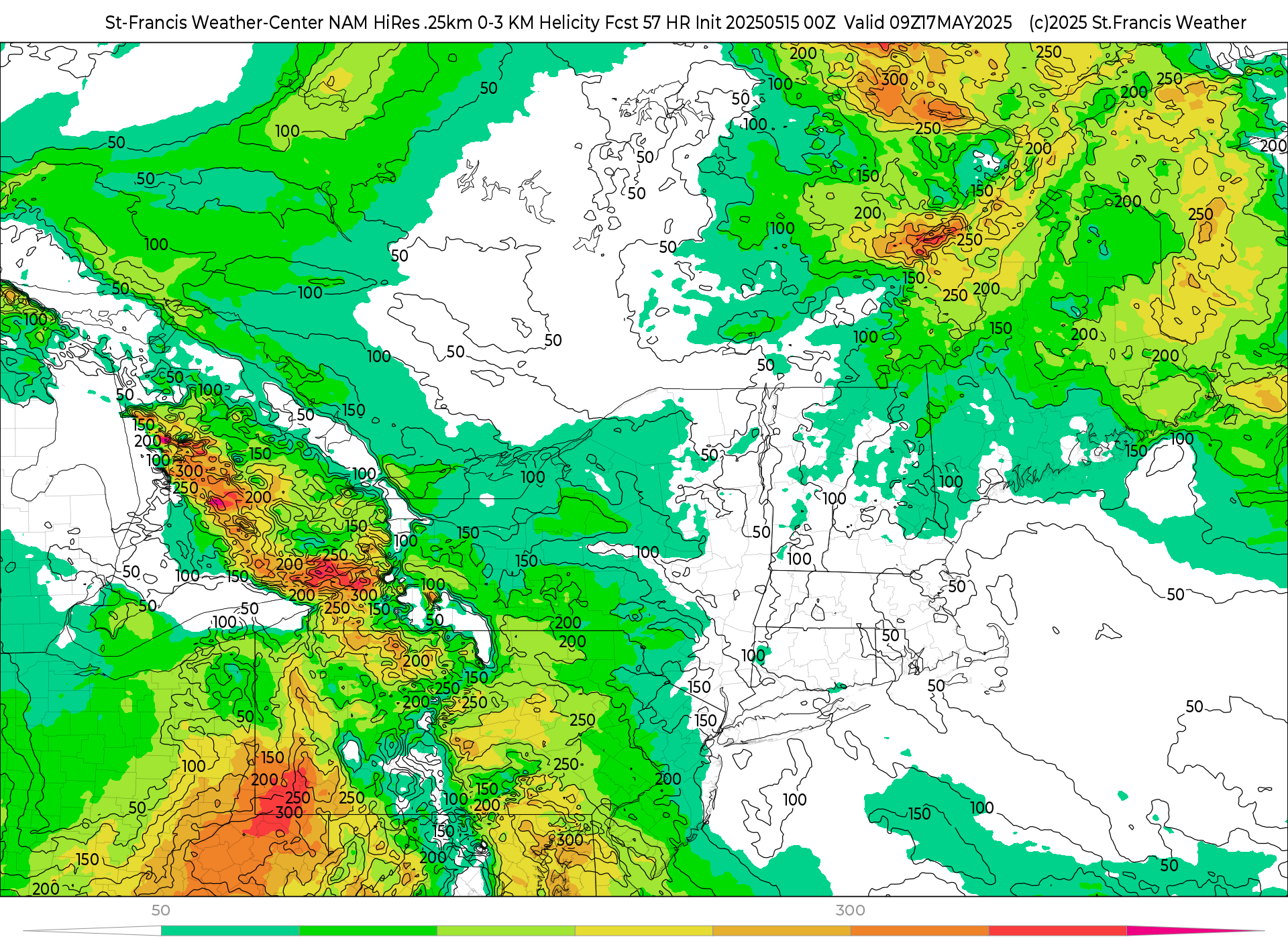
Task: Click the magenta arrow end of color bar
Action: [x=1195, y=931]
